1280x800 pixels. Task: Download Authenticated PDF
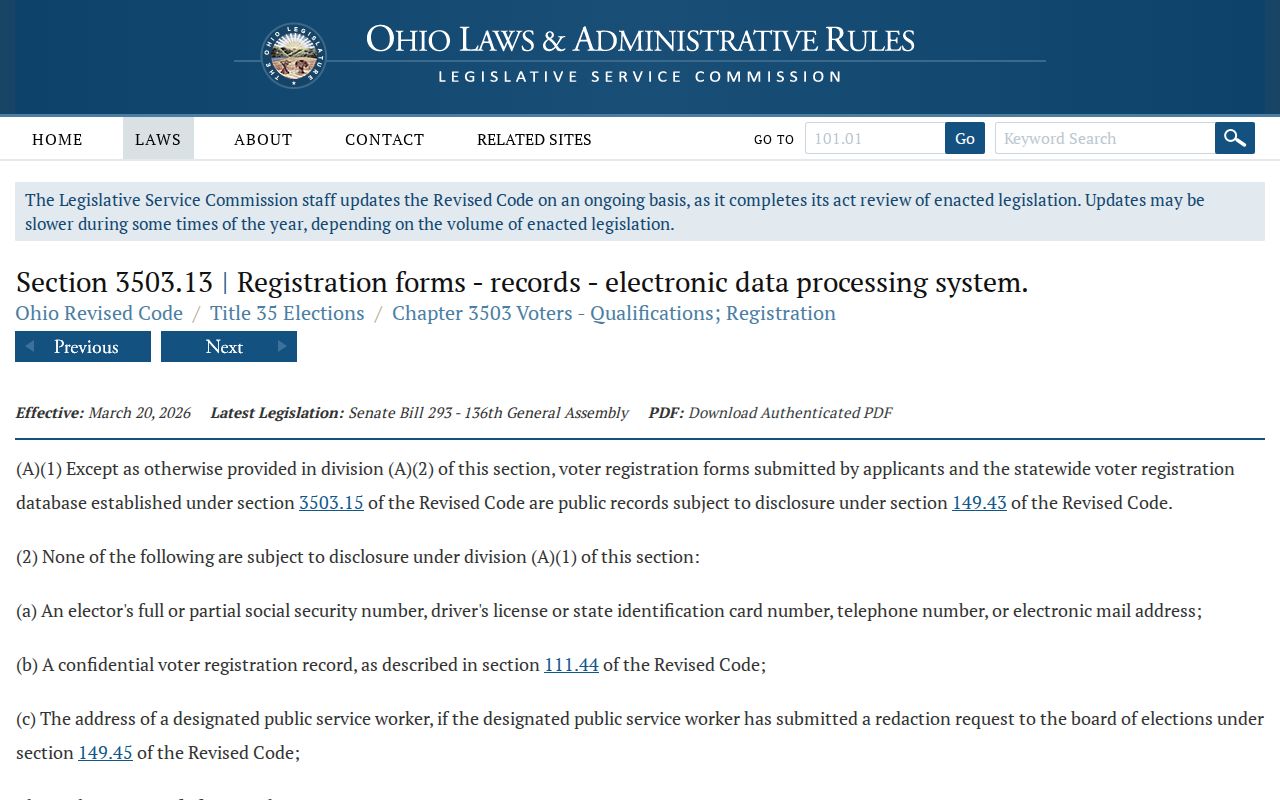(790, 412)
